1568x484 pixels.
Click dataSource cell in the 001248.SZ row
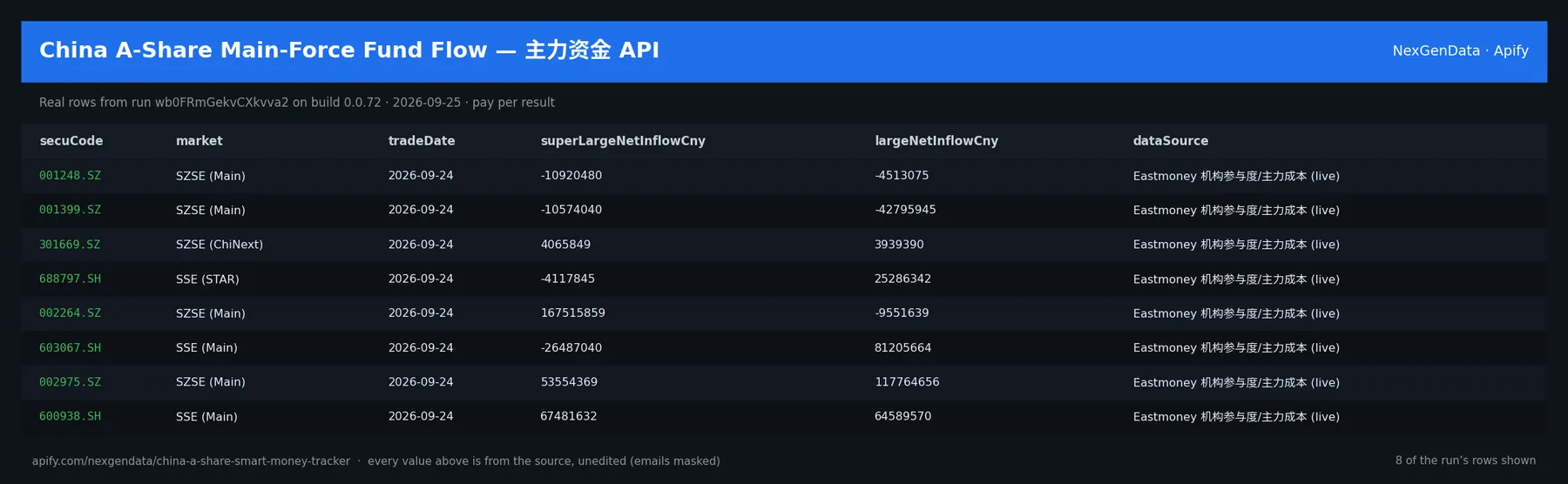pyautogui.click(x=1236, y=176)
